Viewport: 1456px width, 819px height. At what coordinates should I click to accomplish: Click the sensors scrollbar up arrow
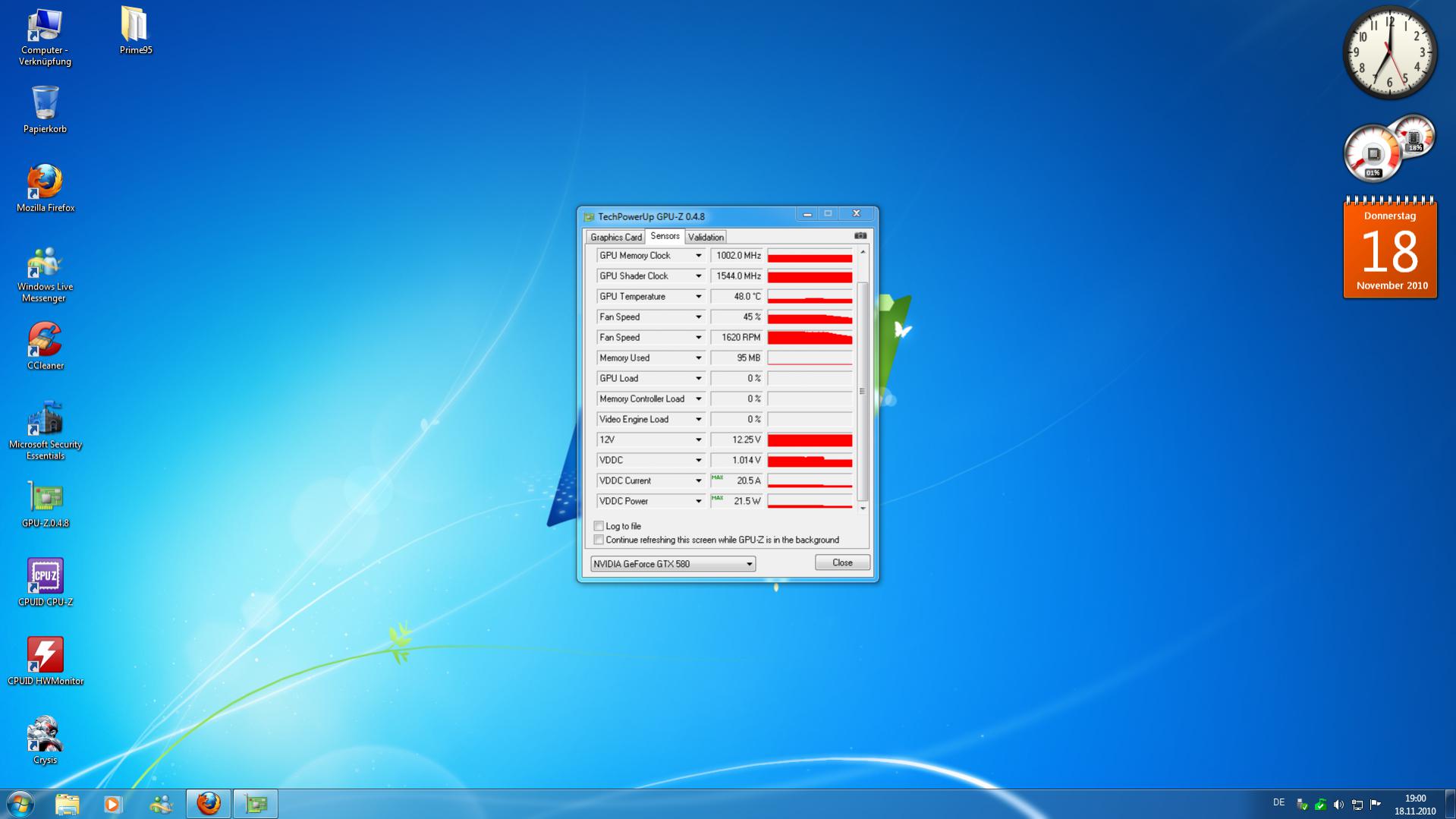coord(863,252)
